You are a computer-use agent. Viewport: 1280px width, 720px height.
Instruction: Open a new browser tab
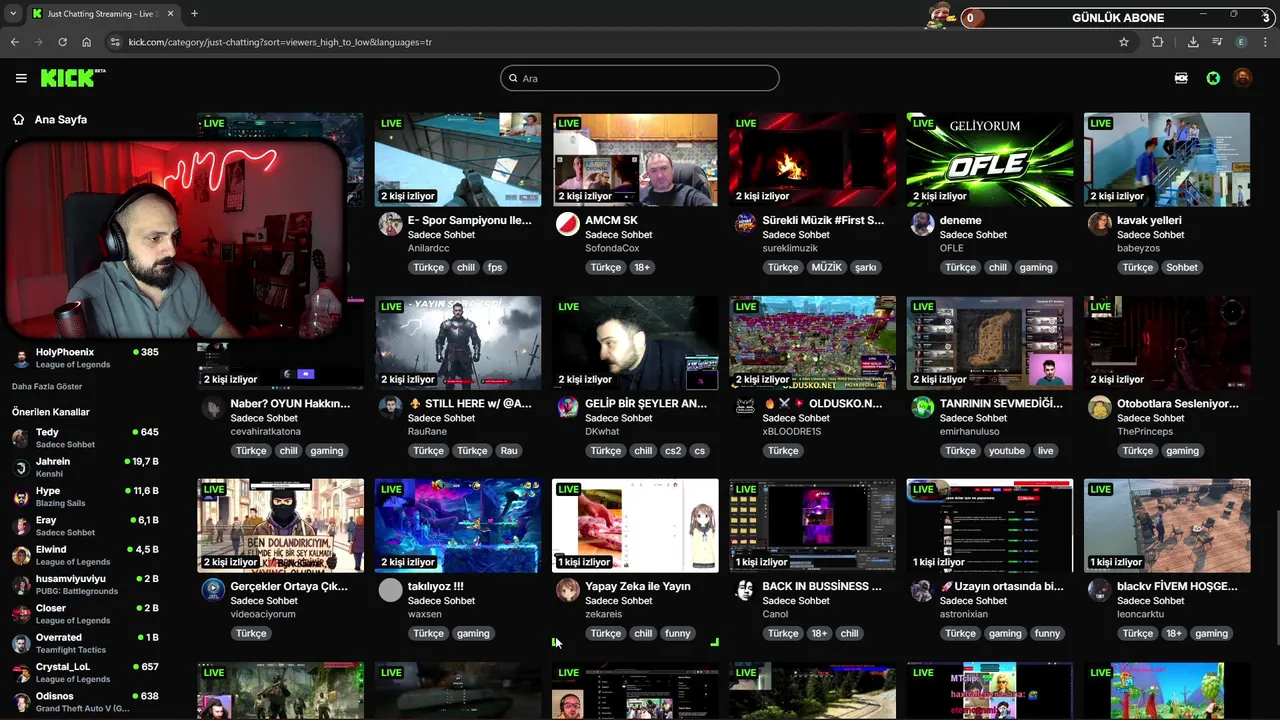pyautogui.click(x=194, y=14)
